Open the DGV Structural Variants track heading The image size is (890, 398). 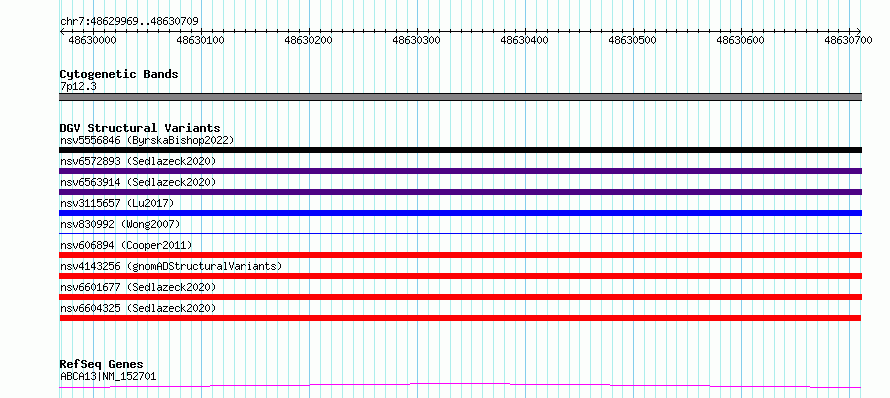click(140, 128)
